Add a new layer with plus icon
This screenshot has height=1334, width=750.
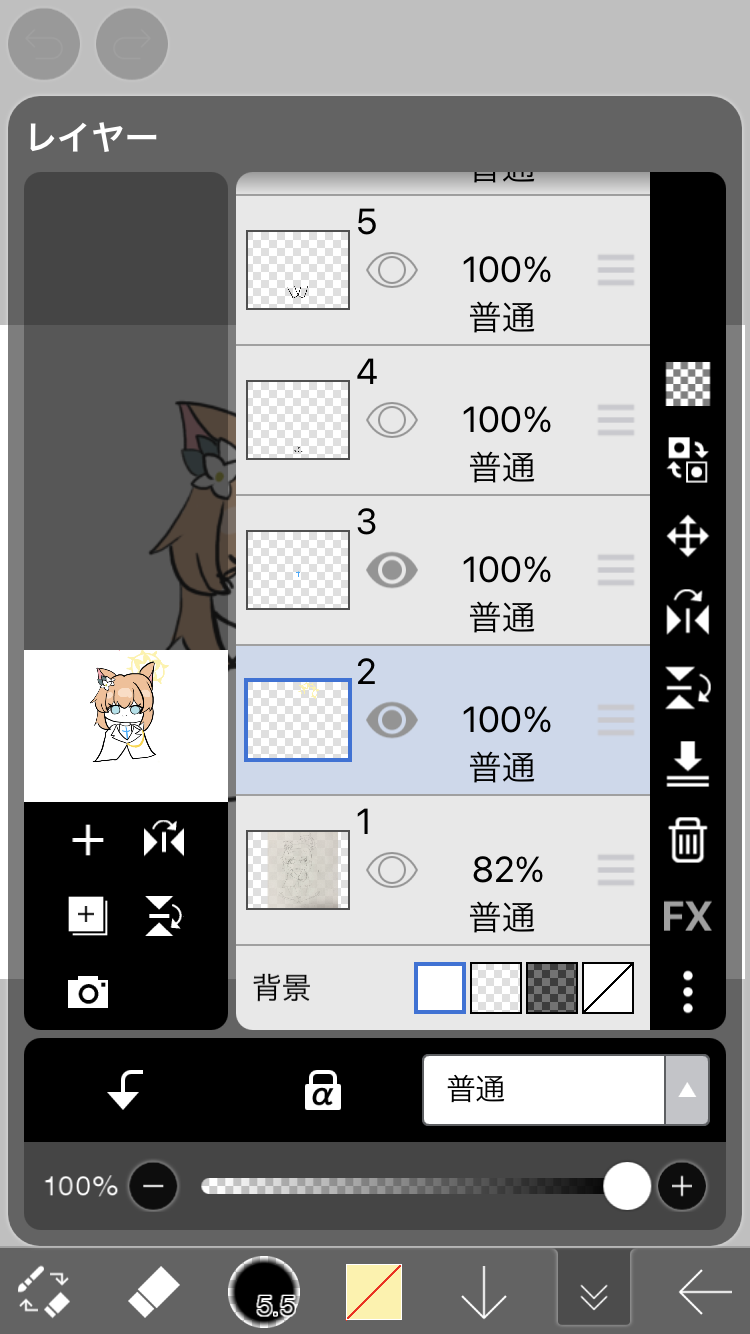tap(88, 841)
